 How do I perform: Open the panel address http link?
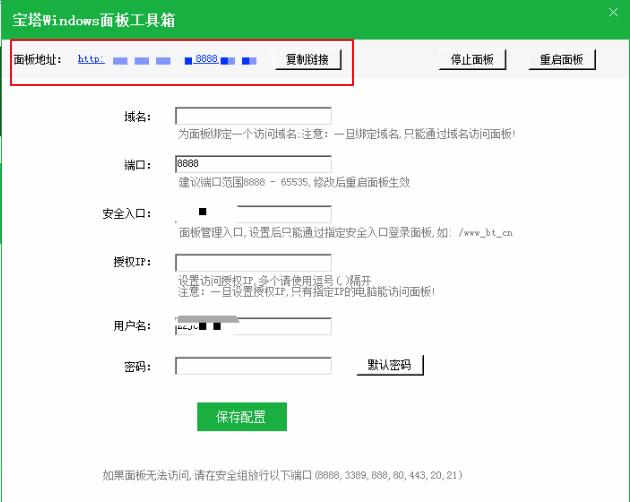[167, 60]
